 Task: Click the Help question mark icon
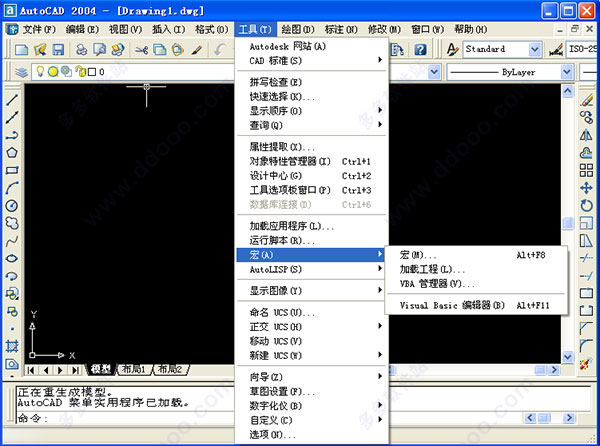click(420, 49)
